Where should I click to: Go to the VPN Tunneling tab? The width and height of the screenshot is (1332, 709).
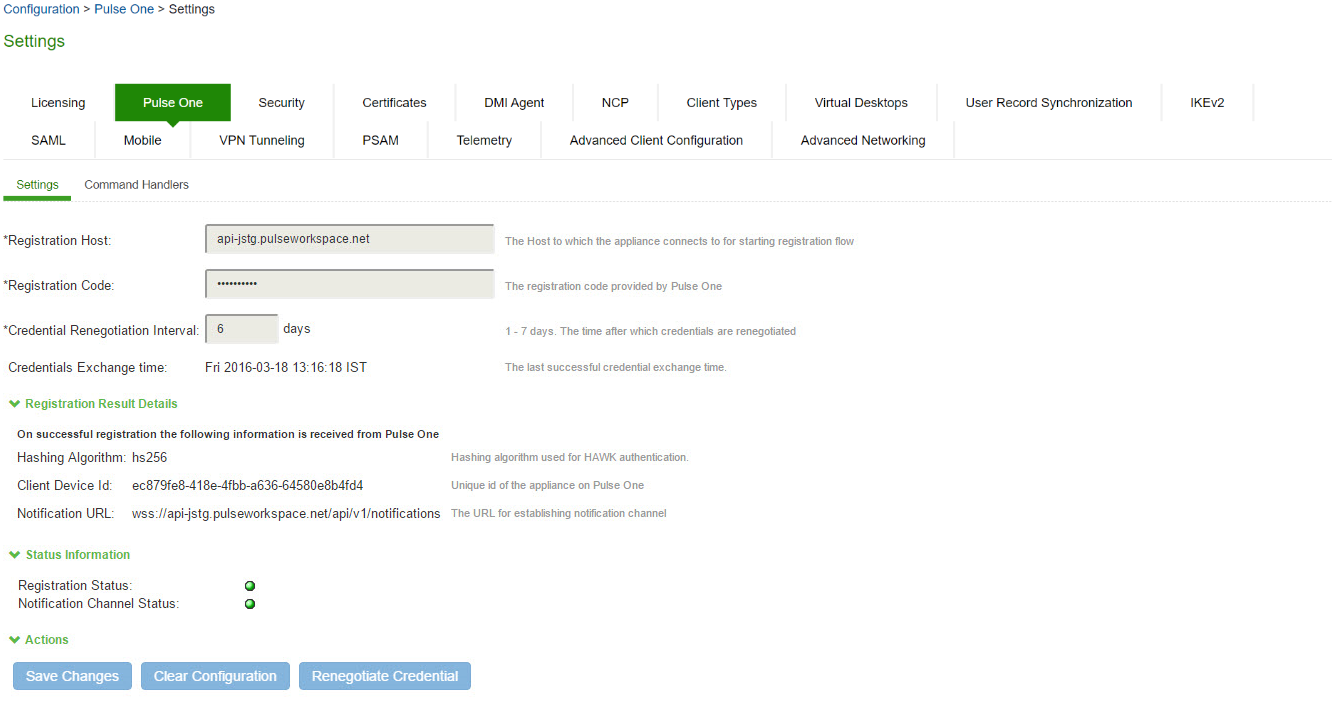(x=261, y=141)
